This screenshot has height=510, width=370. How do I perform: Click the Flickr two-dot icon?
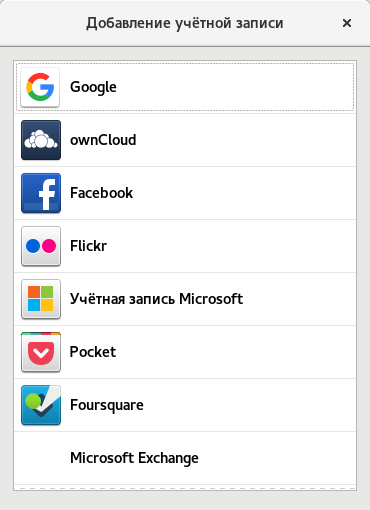[41, 246]
